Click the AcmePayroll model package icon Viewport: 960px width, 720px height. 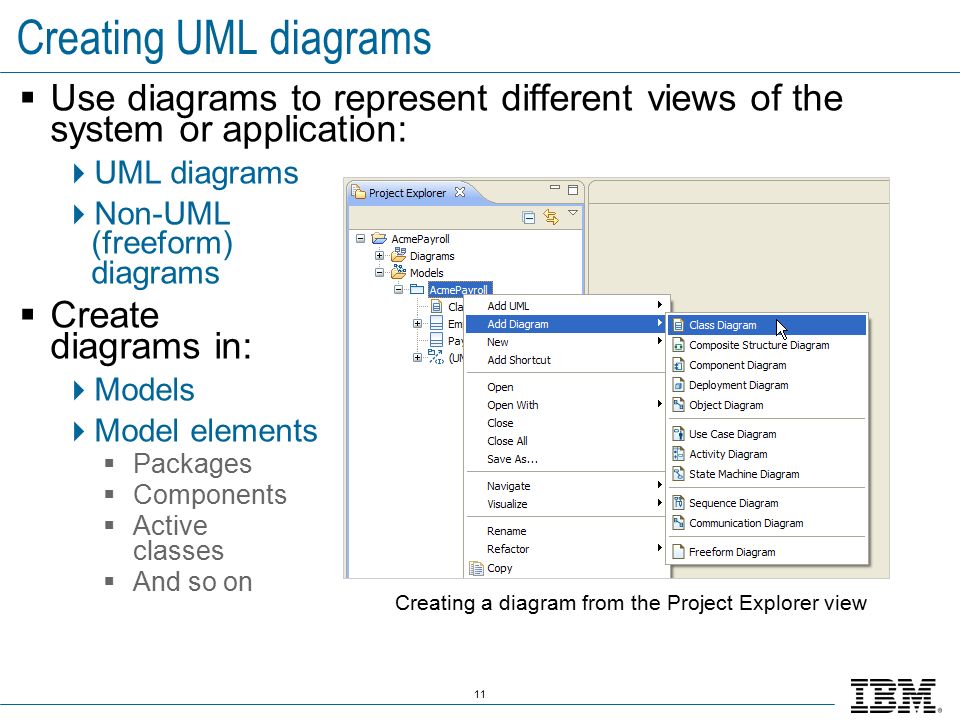417,290
